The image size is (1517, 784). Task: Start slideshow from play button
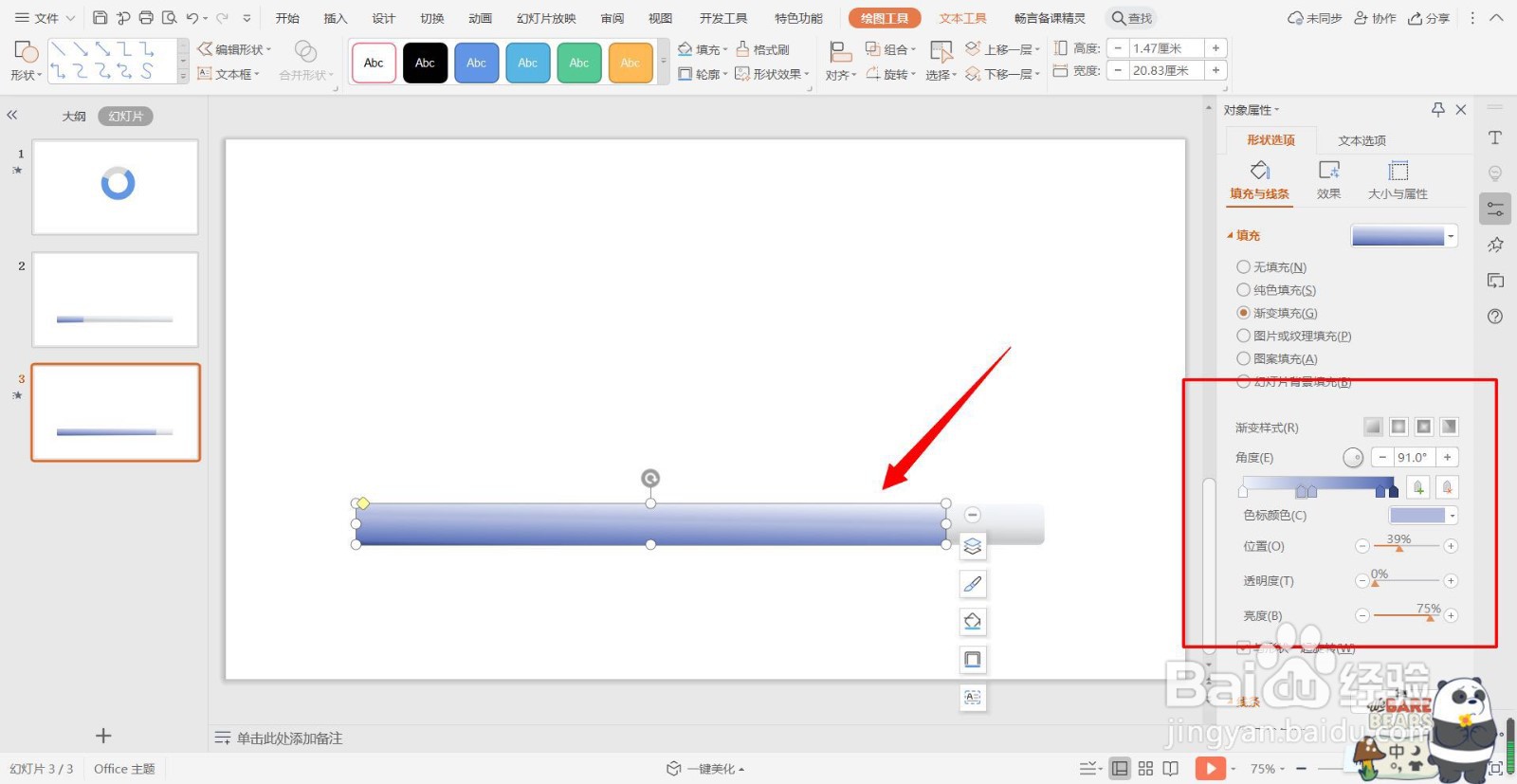1211,768
